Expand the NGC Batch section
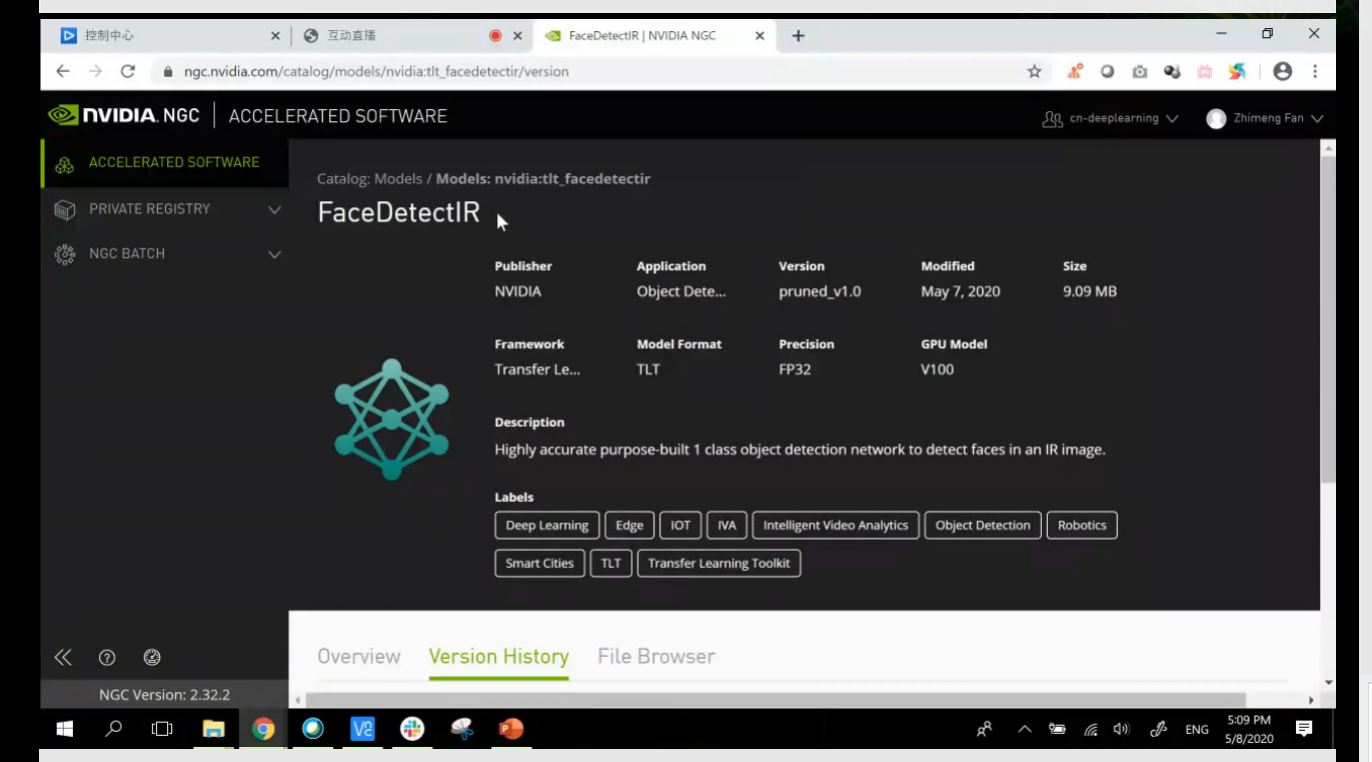Viewport: 1372px width, 762px height. (274, 254)
